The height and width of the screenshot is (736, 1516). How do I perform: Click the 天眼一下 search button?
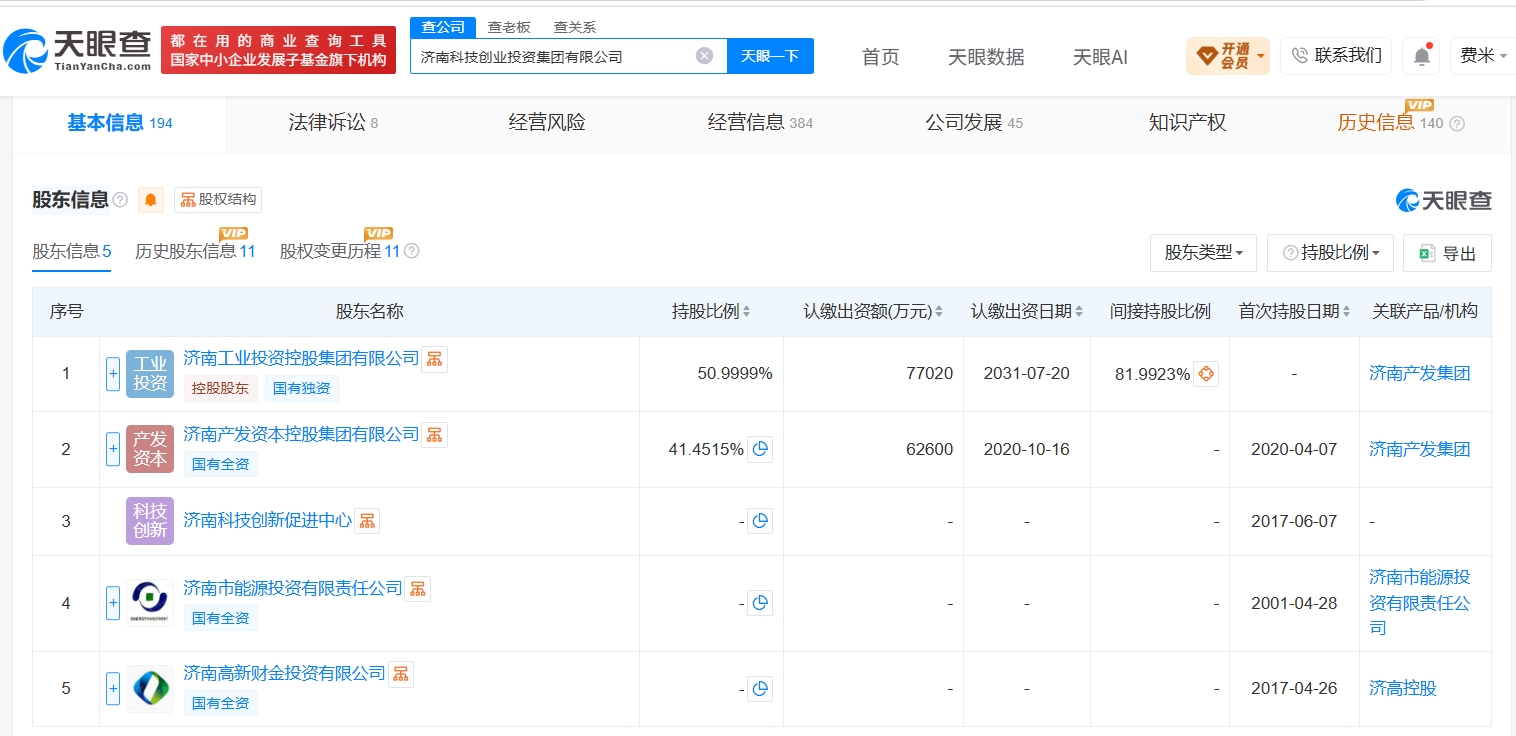[770, 56]
